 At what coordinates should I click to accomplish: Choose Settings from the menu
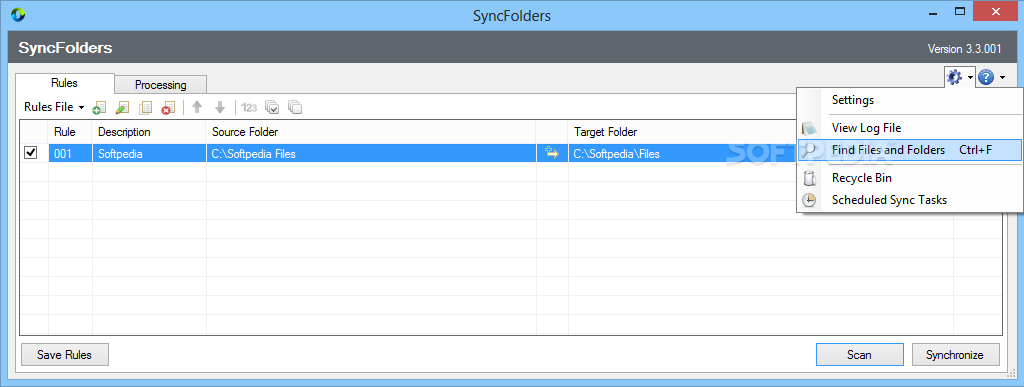(910, 100)
